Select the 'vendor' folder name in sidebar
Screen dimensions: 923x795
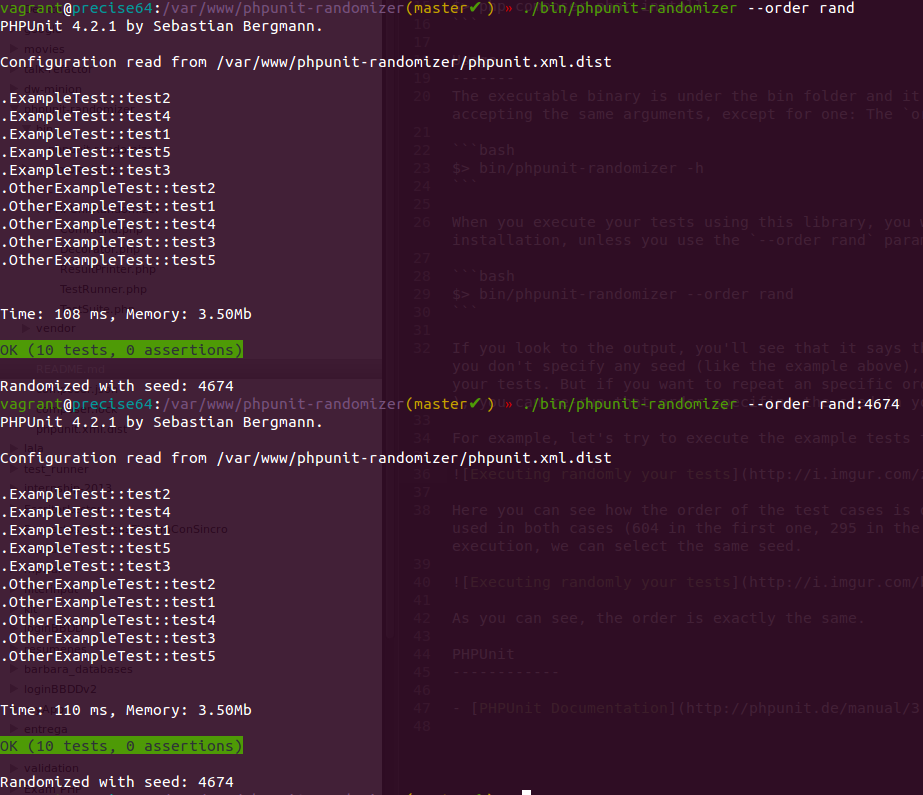point(56,328)
